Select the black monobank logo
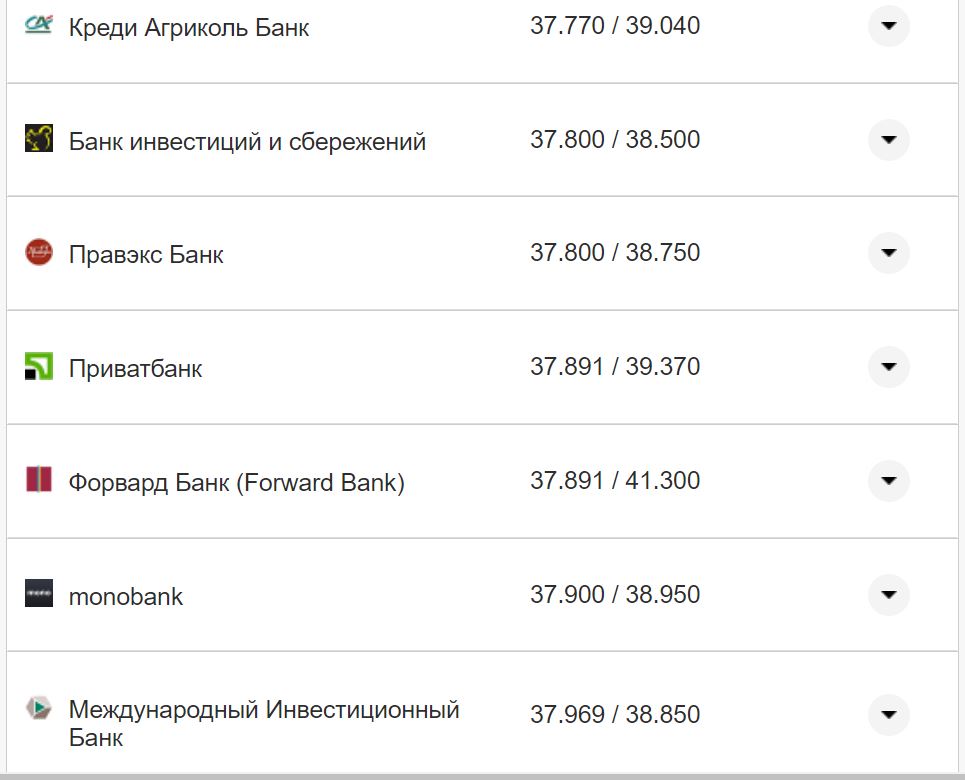 [38, 595]
